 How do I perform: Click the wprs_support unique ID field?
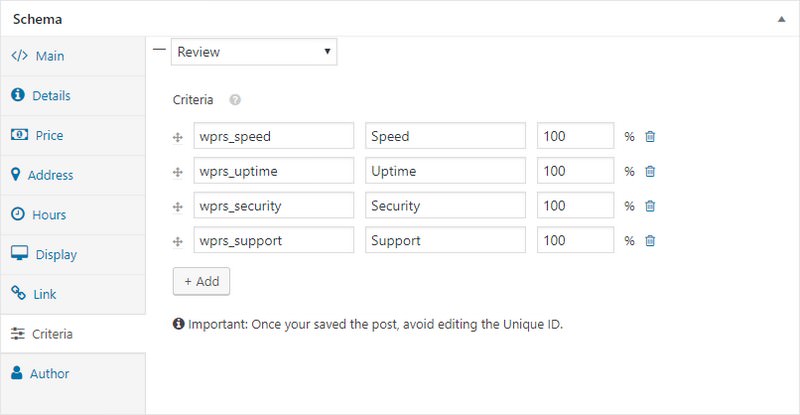click(x=273, y=240)
